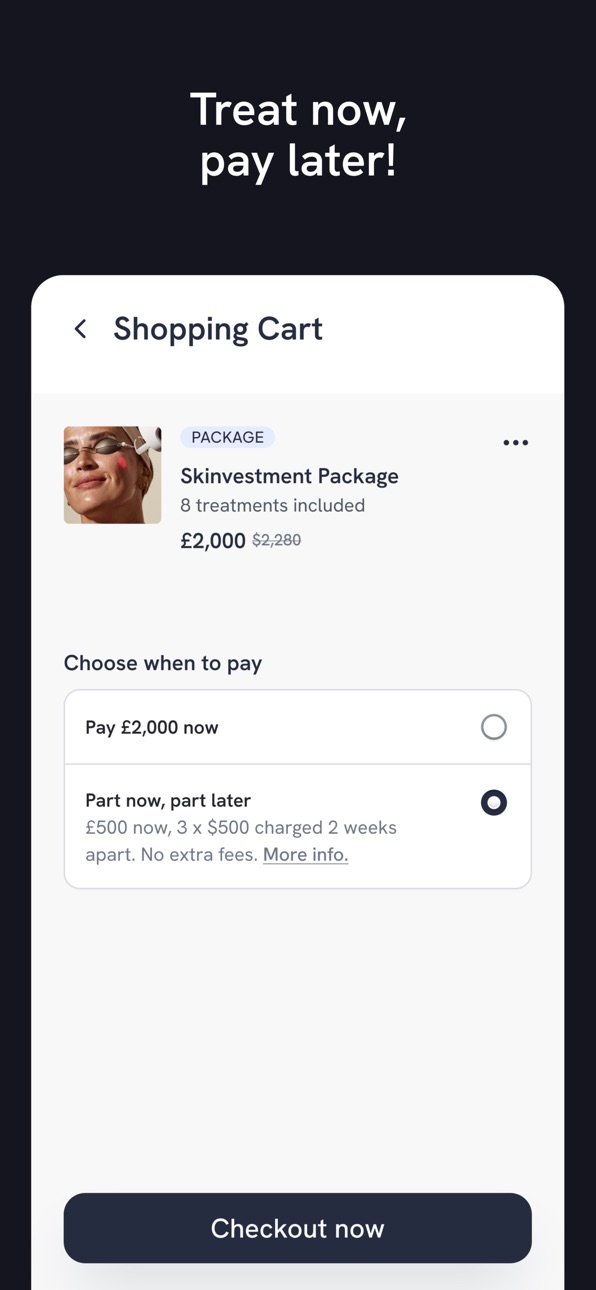Click the '8 treatments included' text

(273, 506)
